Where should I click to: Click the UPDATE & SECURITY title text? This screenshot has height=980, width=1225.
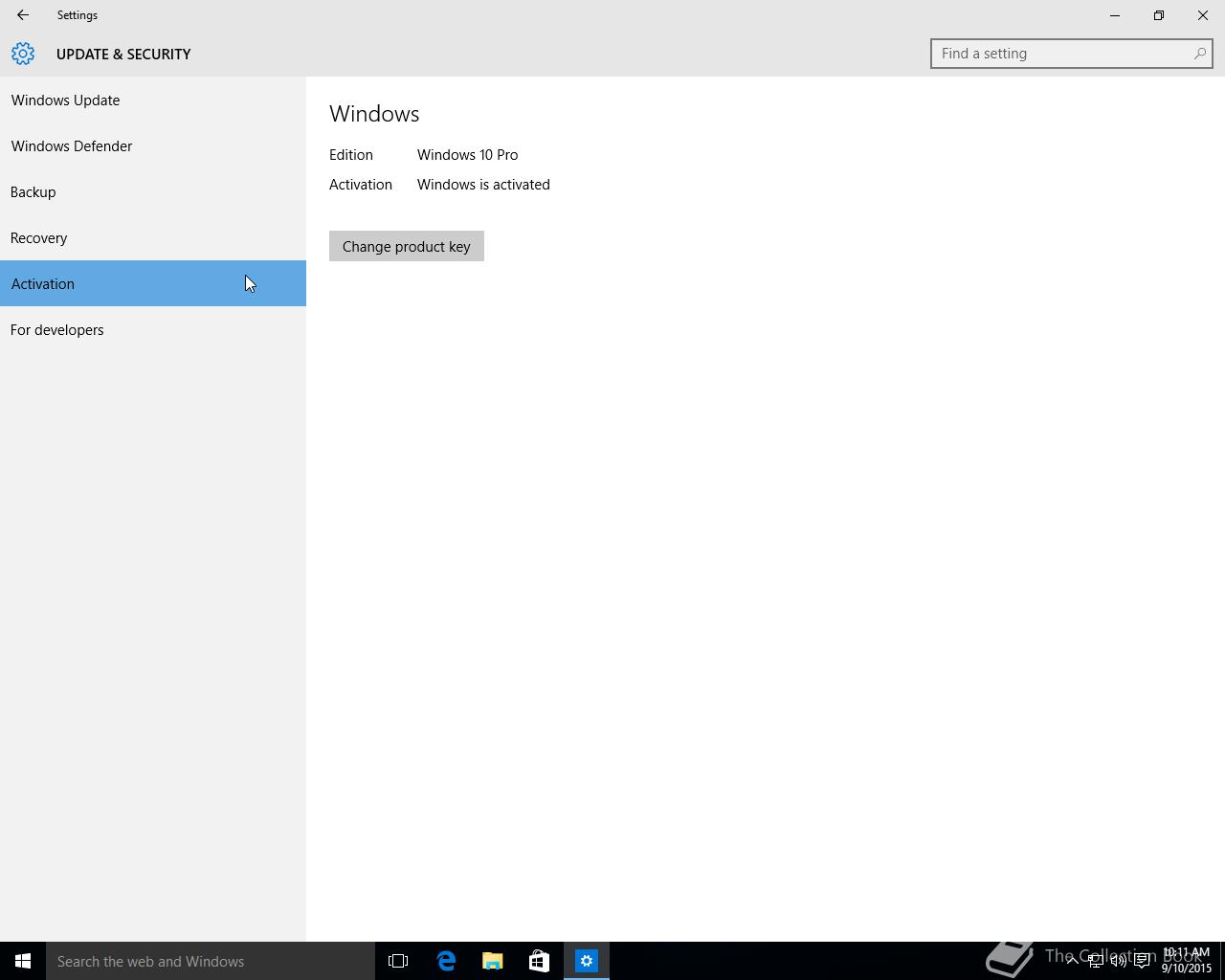tap(123, 54)
